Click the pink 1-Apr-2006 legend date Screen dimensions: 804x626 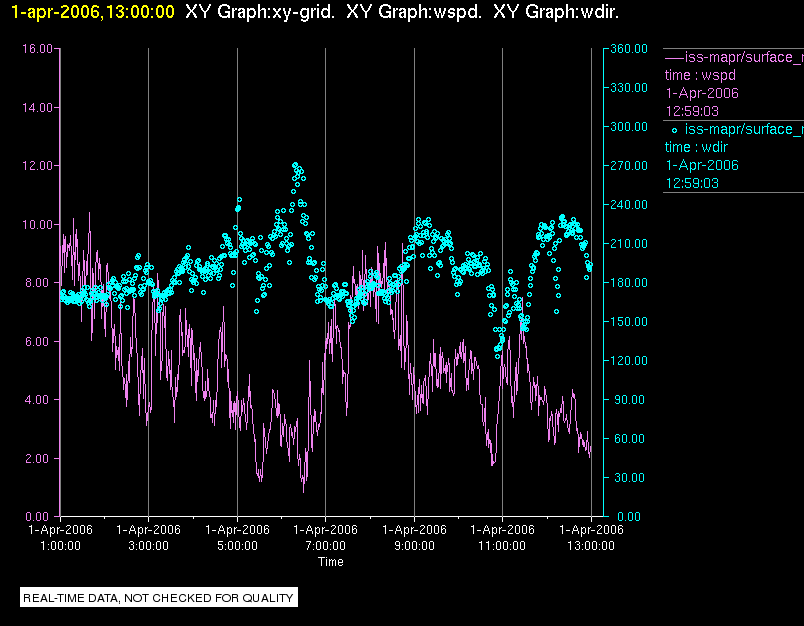pyautogui.click(x=702, y=93)
